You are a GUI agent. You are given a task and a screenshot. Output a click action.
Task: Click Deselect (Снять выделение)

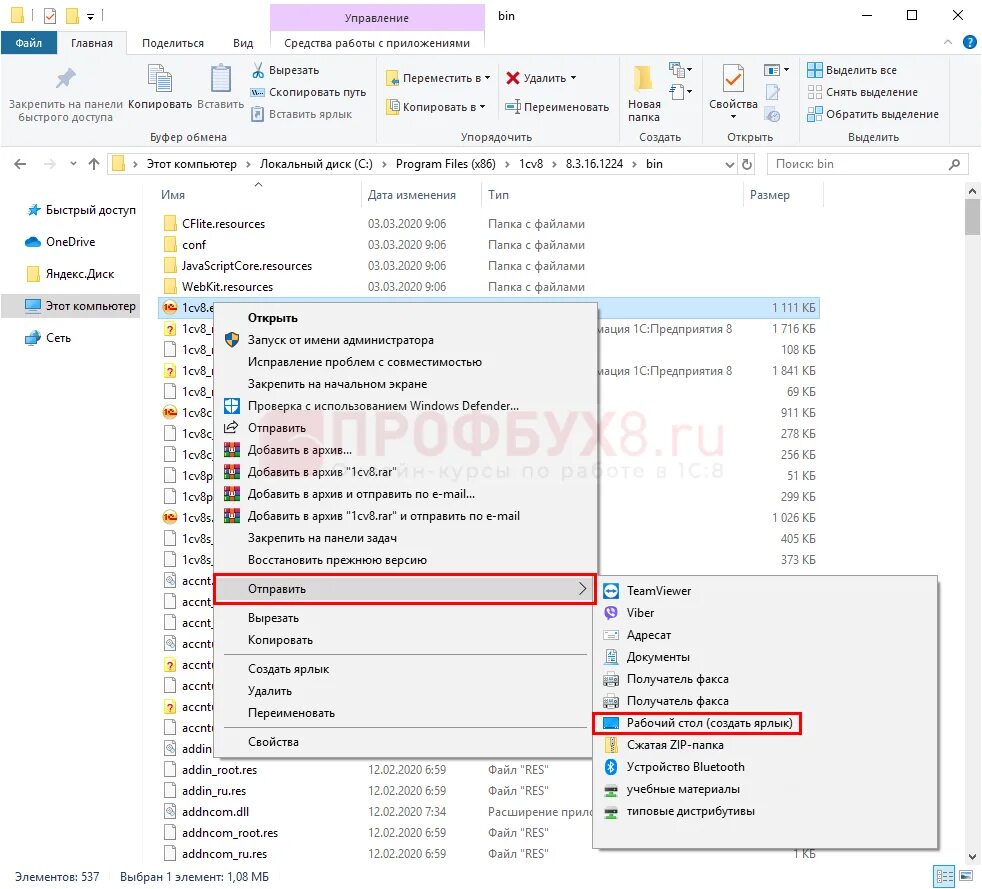[862, 92]
